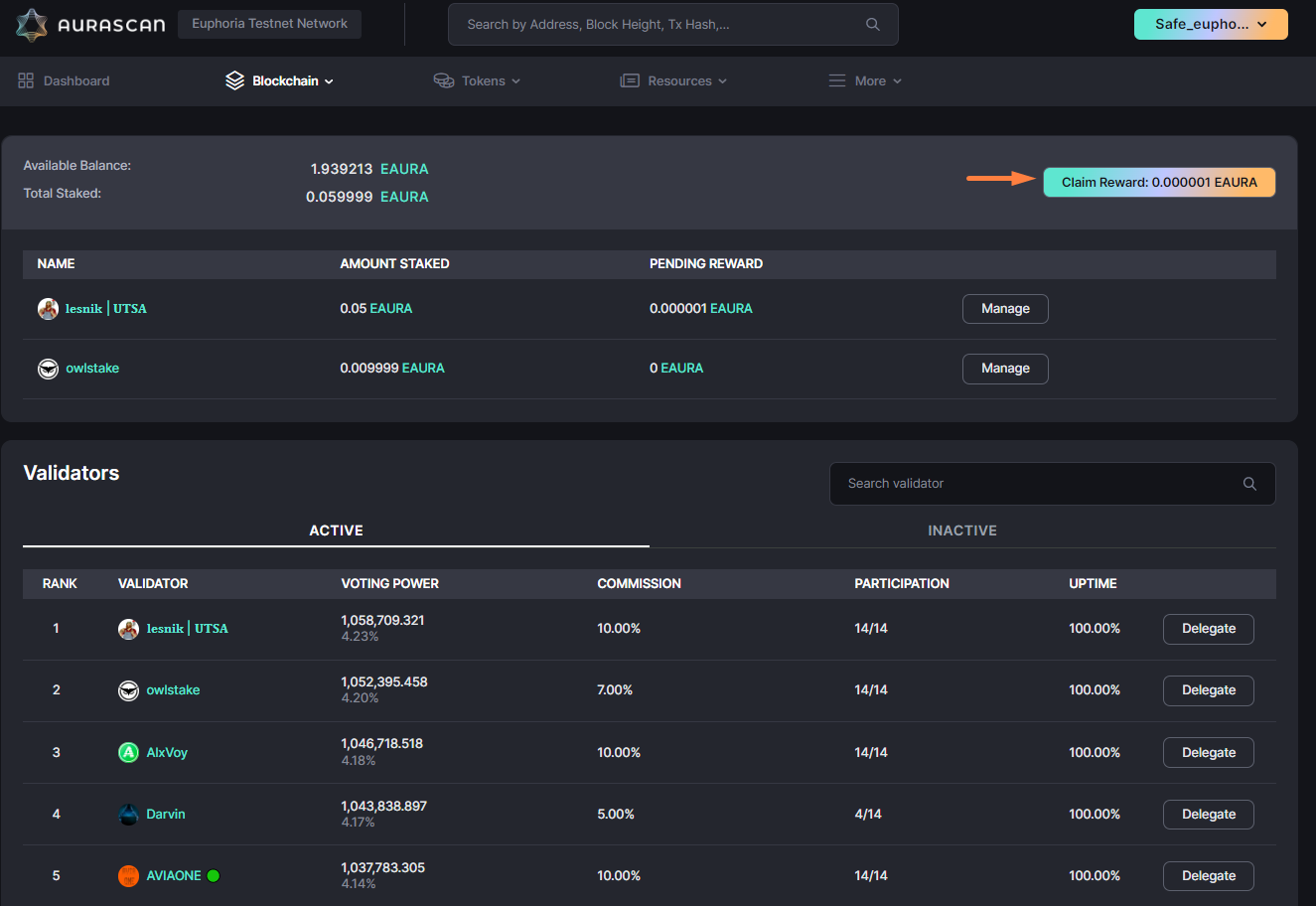Click PENDING REWARD column header
Viewport: 1316px width, 906px height.
click(706, 263)
